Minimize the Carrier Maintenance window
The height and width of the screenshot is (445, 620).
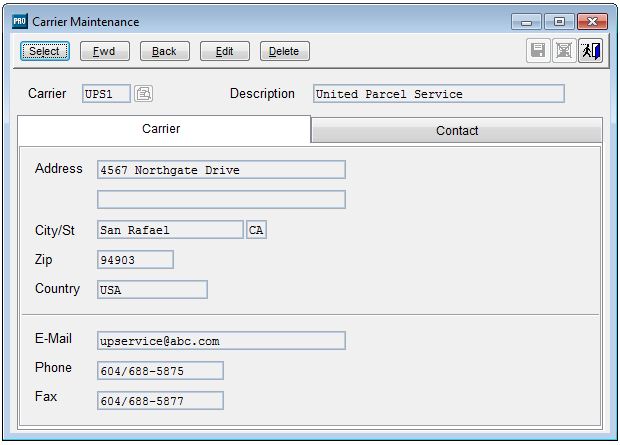point(526,22)
